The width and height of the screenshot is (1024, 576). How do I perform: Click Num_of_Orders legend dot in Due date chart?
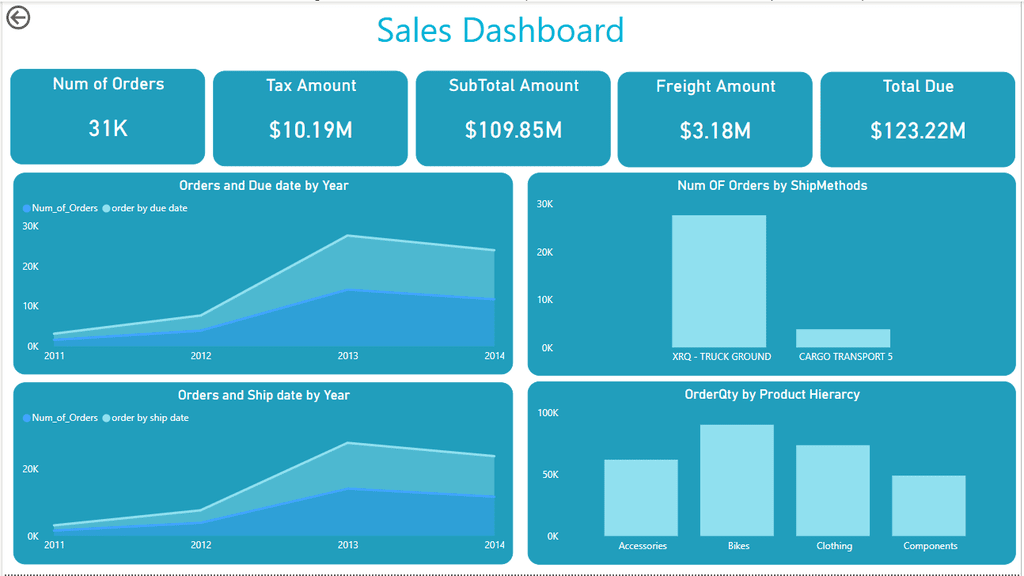(x=27, y=208)
